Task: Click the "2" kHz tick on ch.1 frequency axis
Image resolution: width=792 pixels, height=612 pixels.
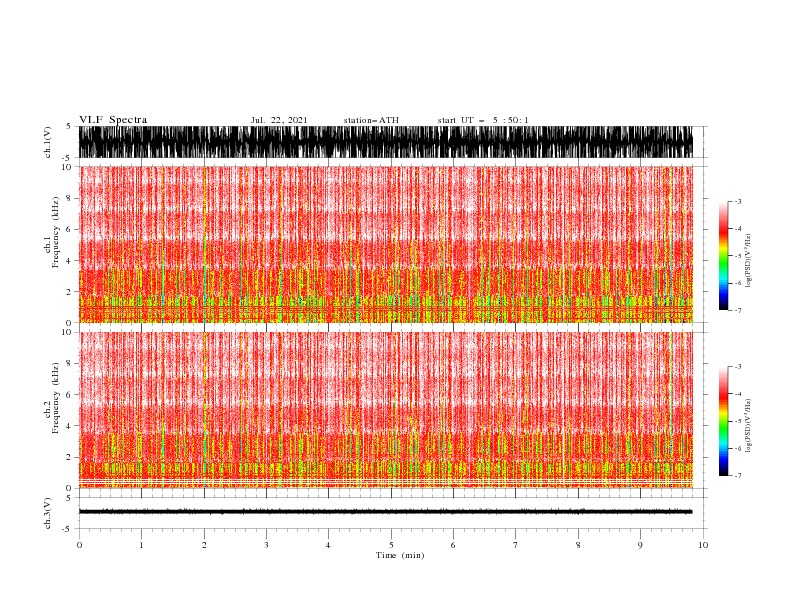Action: point(70,291)
